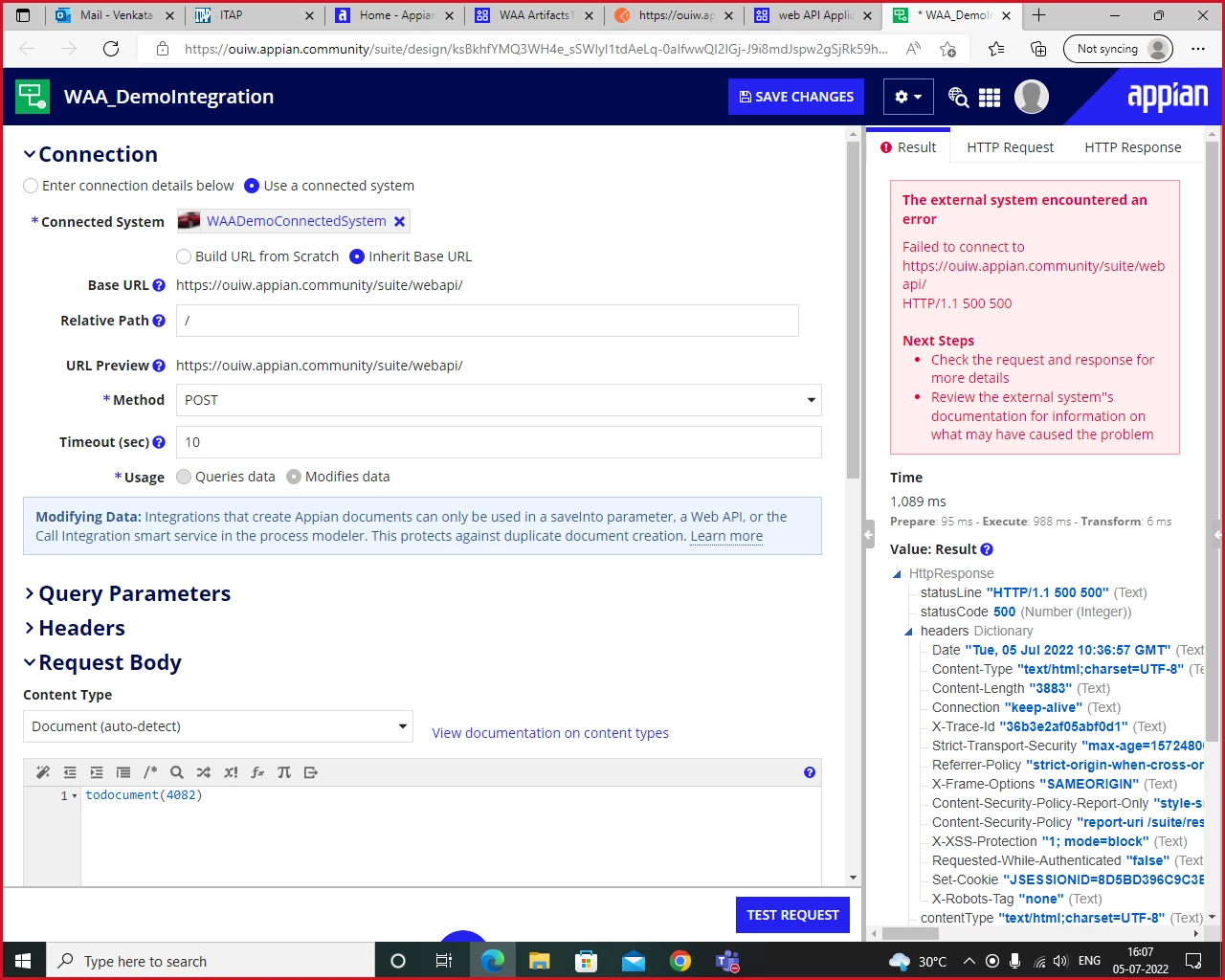Toggle comment using the /* icon
Screen dimensions: 1225x980
pyautogui.click(x=150, y=772)
